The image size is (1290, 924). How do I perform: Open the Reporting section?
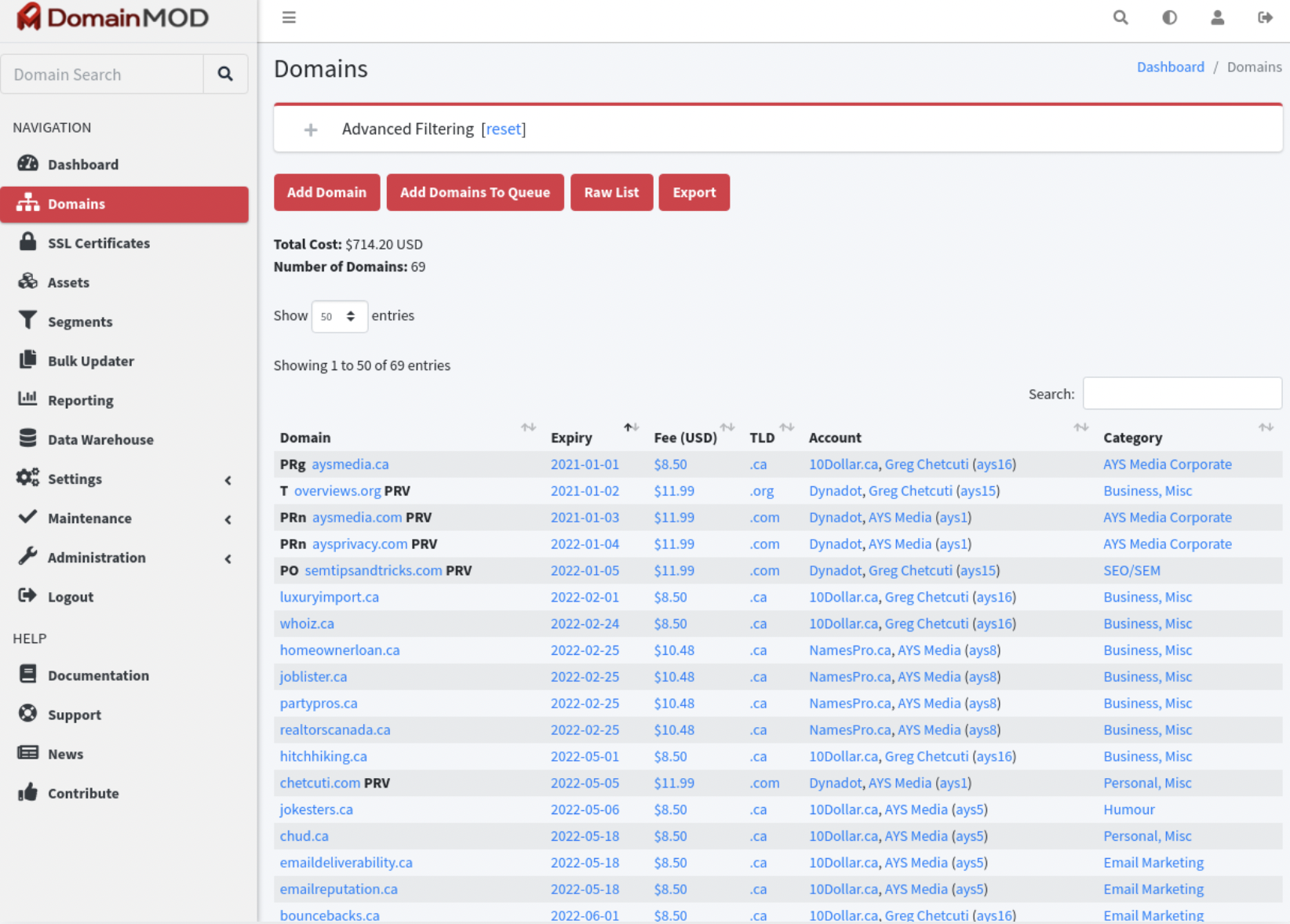click(x=81, y=400)
